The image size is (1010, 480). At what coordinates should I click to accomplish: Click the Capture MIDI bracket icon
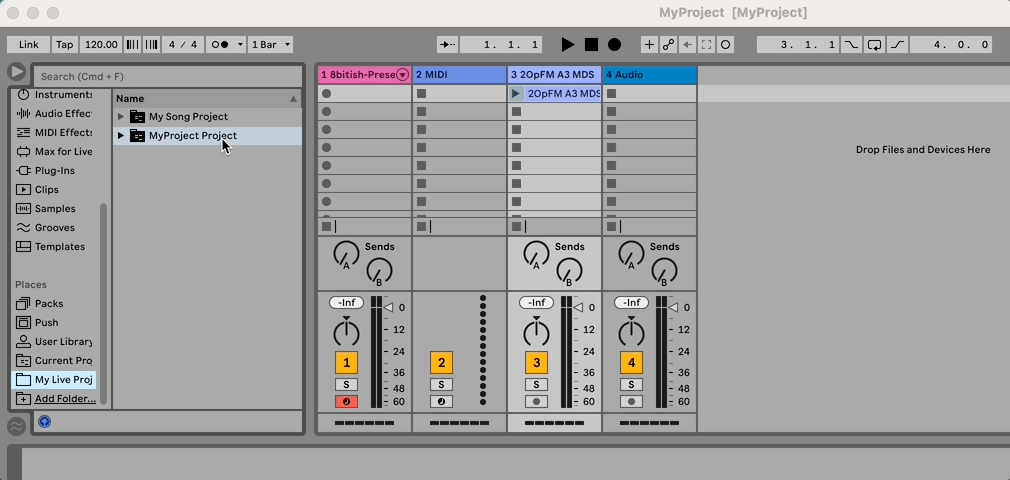pyautogui.click(x=706, y=44)
